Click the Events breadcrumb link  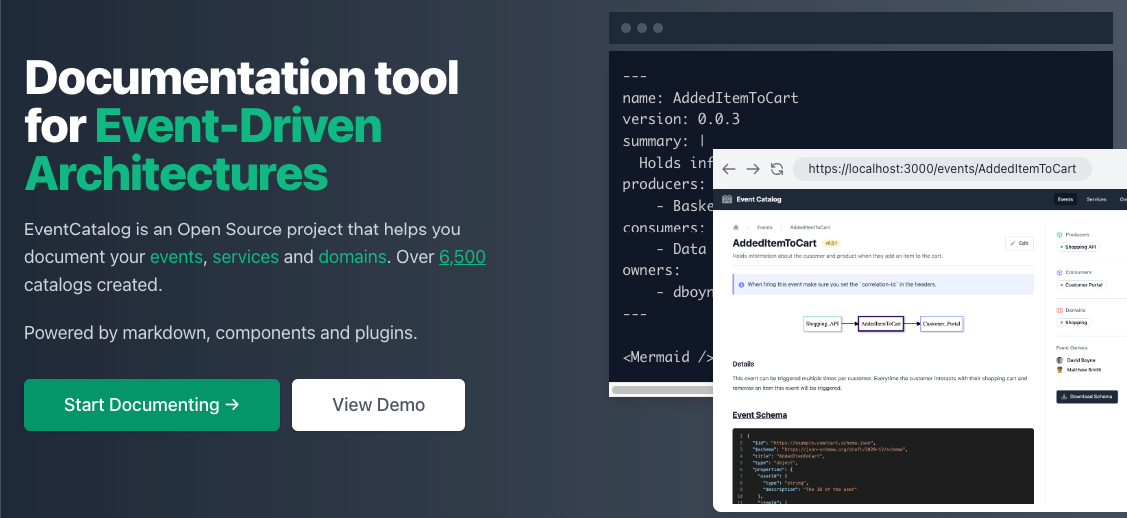click(x=764, y=226)
